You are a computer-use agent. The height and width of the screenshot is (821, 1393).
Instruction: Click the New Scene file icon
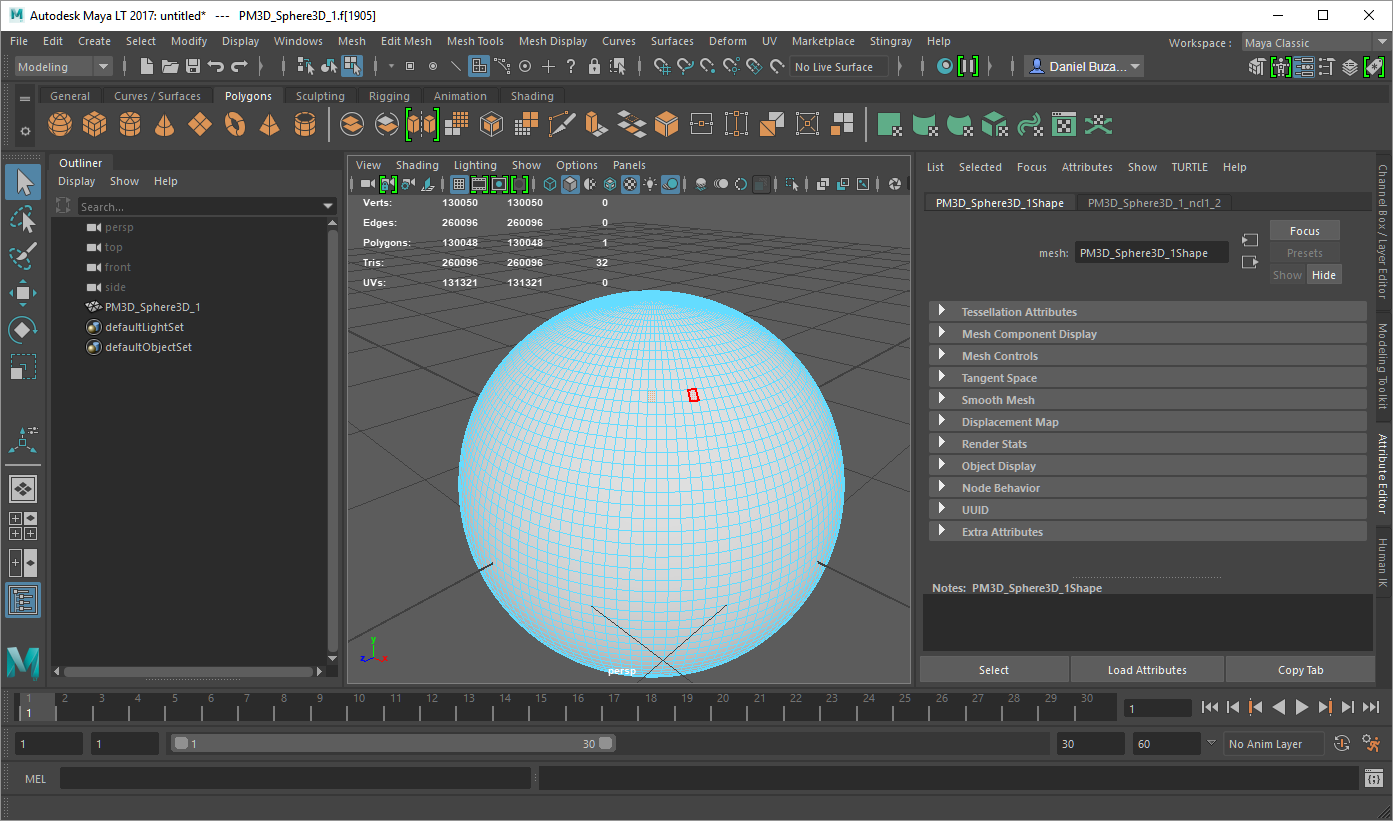coord(147,67)
